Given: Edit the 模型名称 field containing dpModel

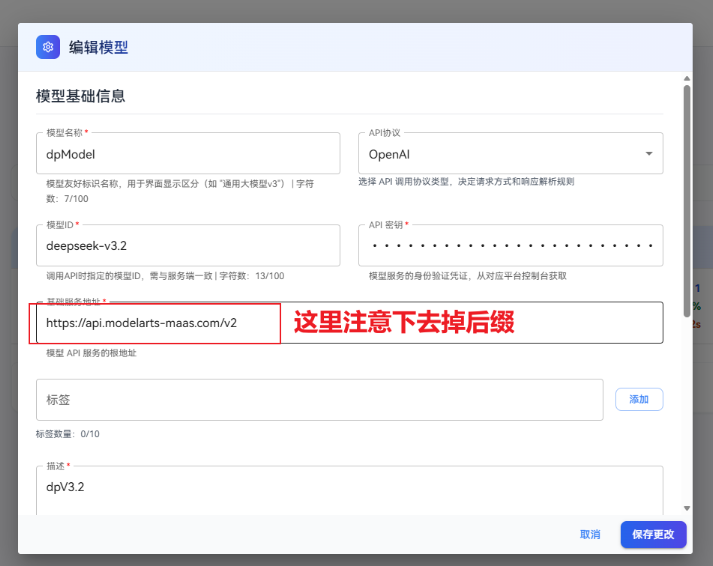Looking at the screenshot, I should 188,154.
